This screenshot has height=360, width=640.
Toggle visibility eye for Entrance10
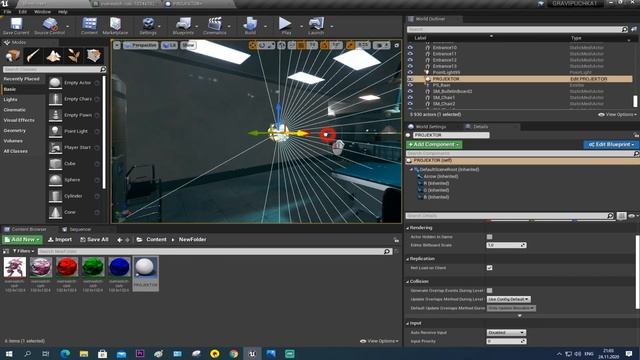410,48
